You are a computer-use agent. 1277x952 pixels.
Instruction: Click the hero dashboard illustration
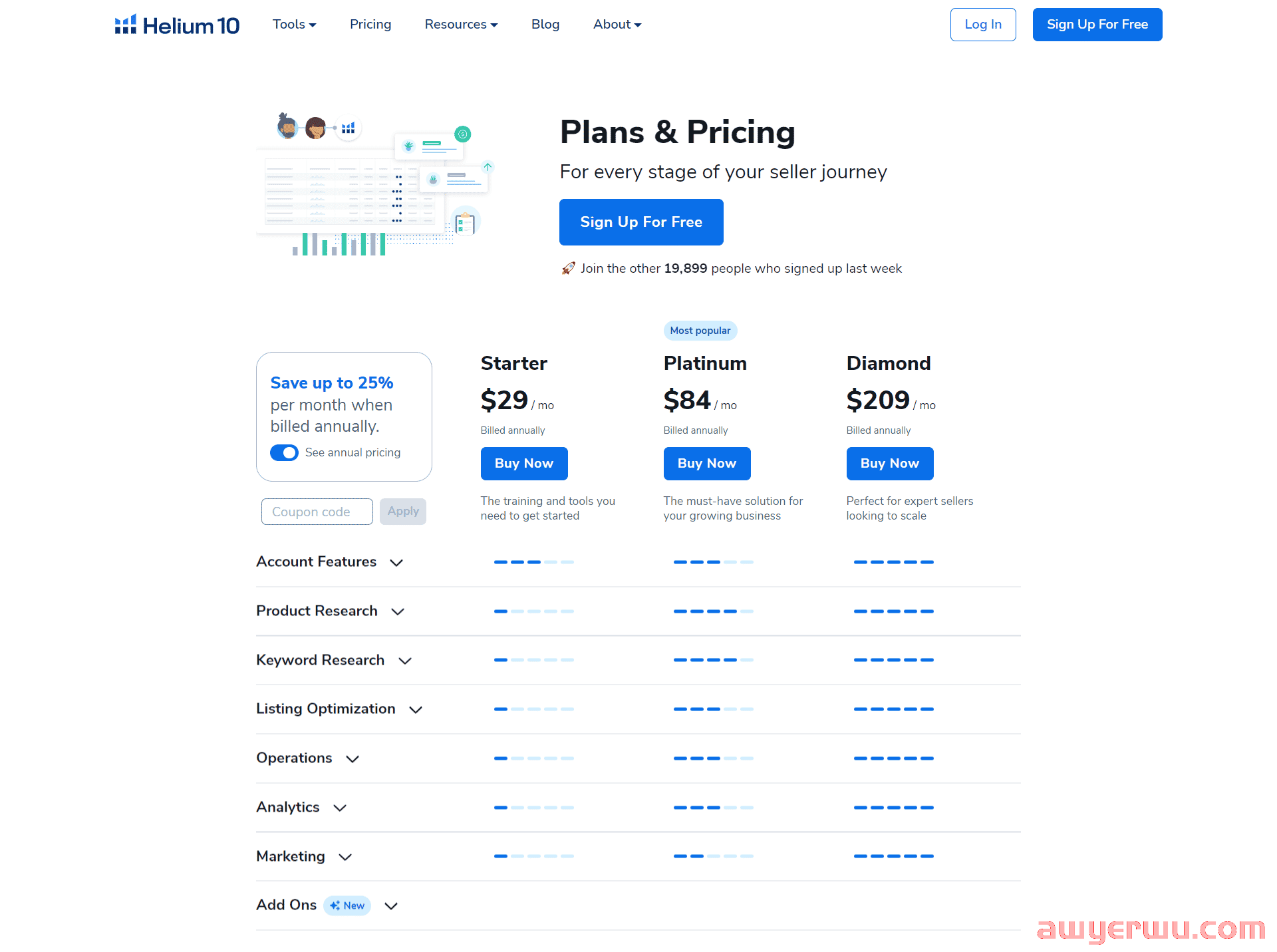(x=376, y=184)
